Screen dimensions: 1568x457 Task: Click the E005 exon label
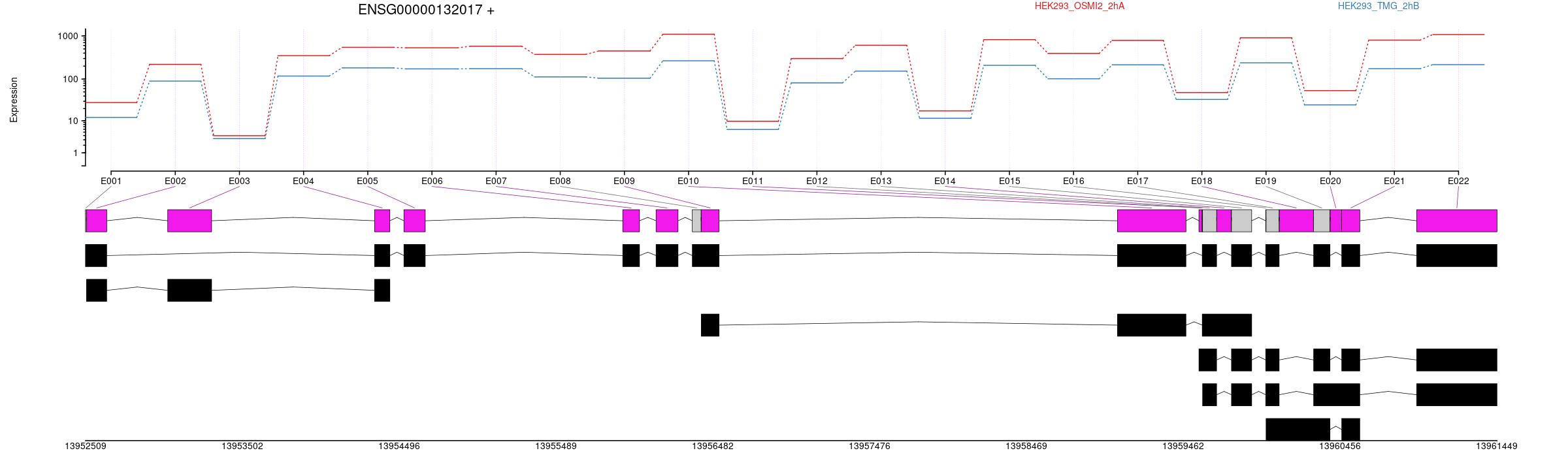click(x=367, y=181)
